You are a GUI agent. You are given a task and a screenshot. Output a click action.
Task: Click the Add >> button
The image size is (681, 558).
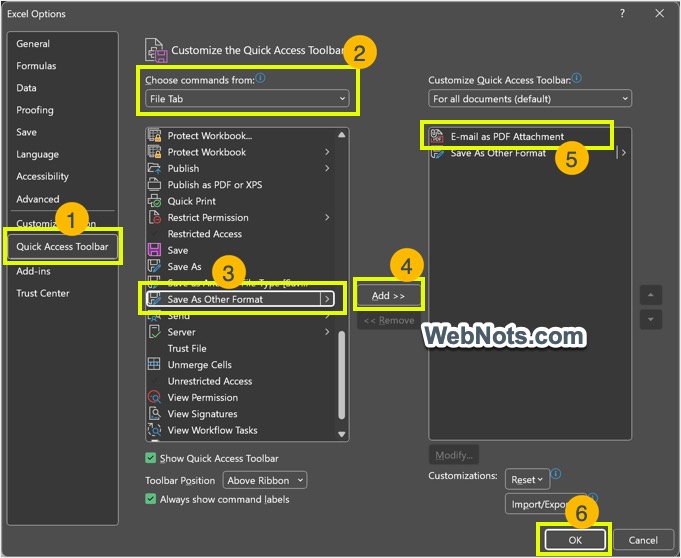click(388, 296)
